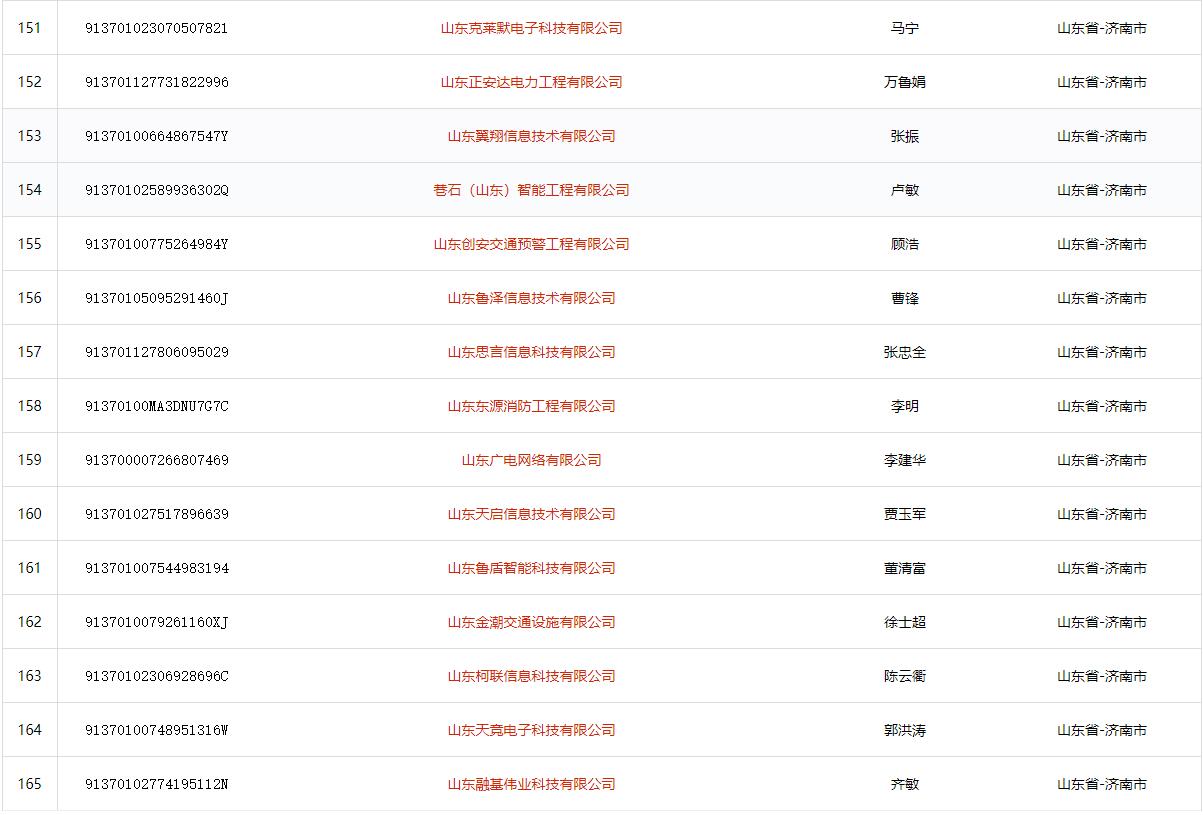Viewport: 1203px width, 815px height.
Task: Open the 山东克莱默电子科技有限公司 company link
Action: coord(531,28)
